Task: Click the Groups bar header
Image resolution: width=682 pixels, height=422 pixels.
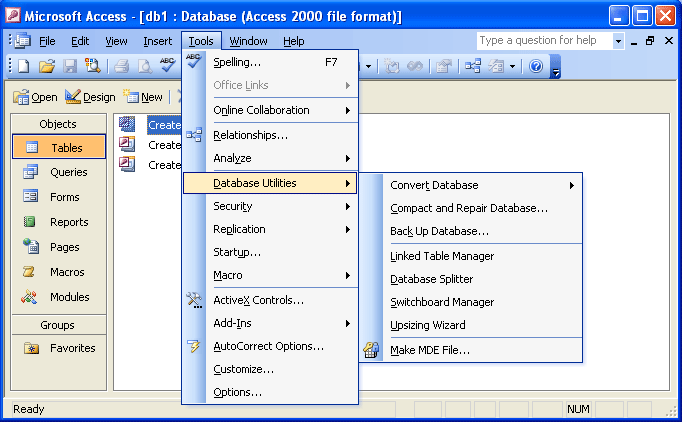Action: click(58, 325)
